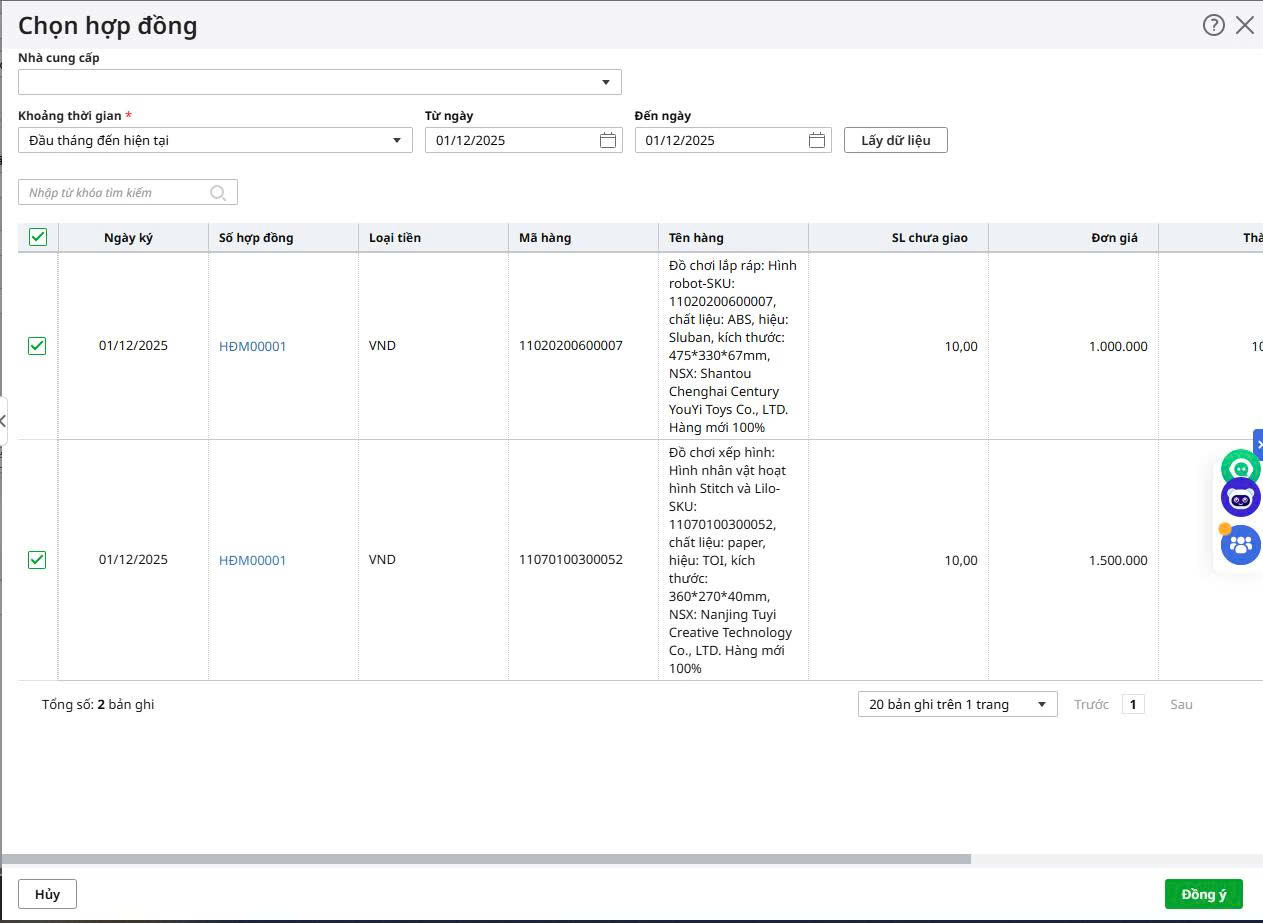The image size is (1263, 923).
Task: Click the purple robot face icon
Action: [x=1240, y=498]
